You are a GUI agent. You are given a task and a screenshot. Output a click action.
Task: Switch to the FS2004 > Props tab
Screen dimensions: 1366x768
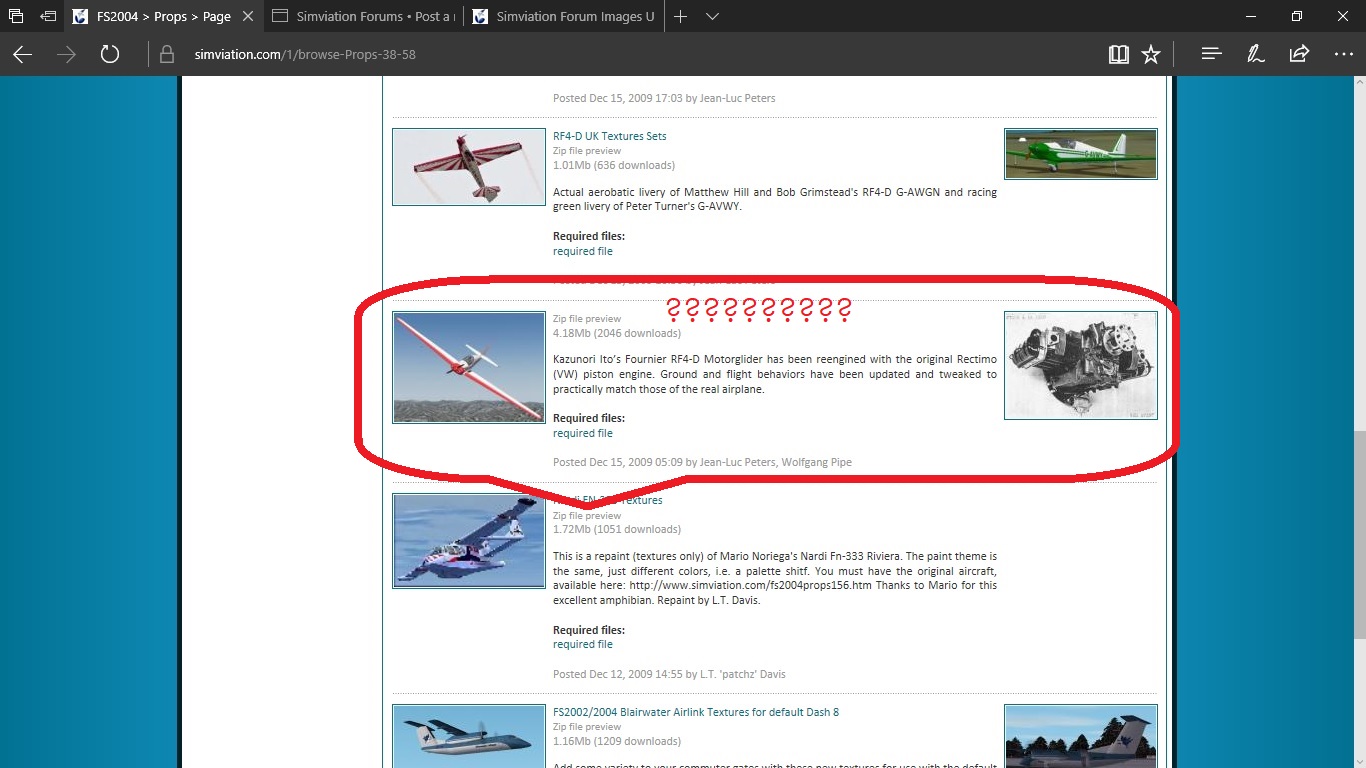coord(165,17)
